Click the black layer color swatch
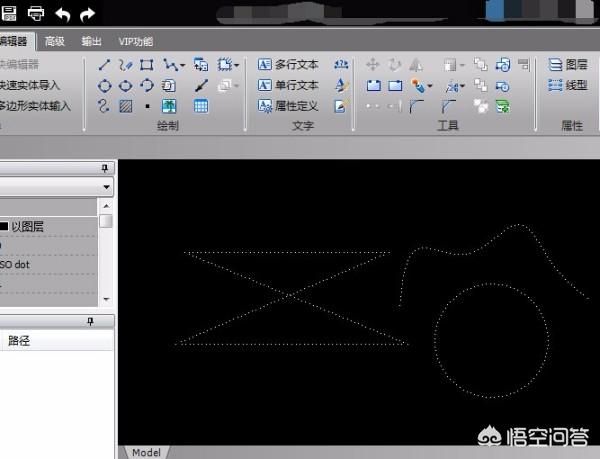 click(4, 227)
